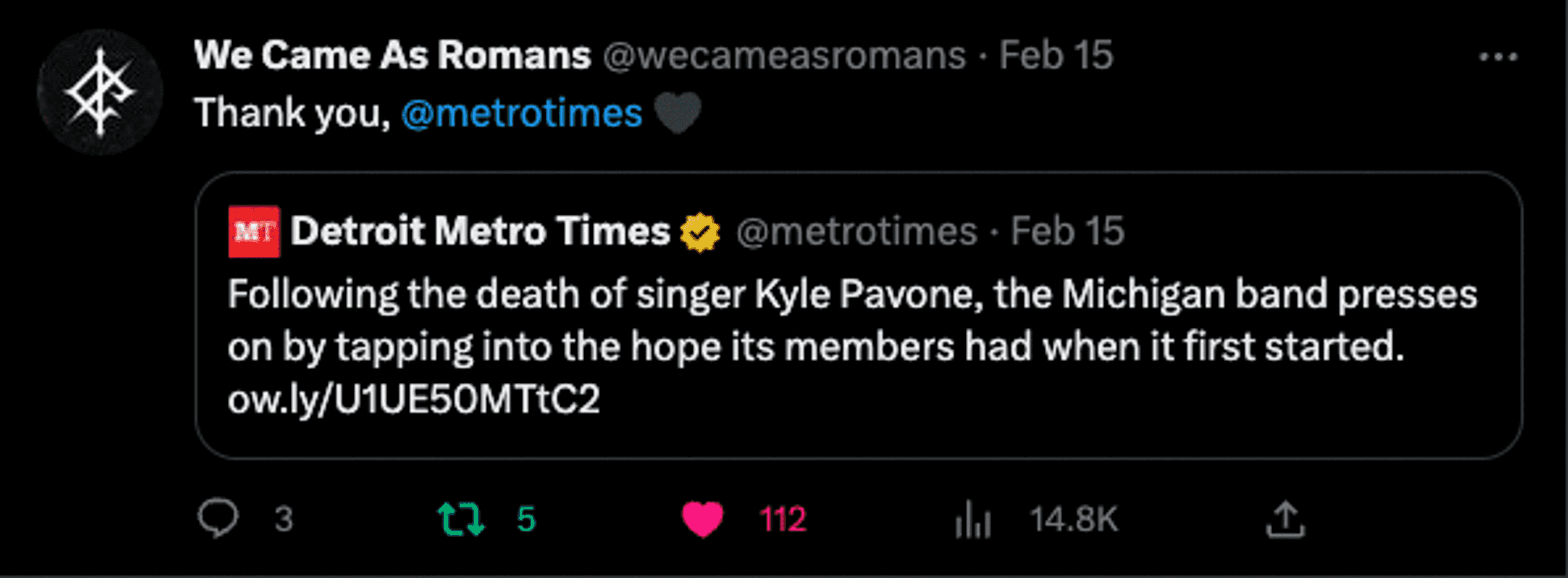Screen dimensions: 1568x578
Task: Click the share upload arrow icon
Action: click(x=1285, y=519)
